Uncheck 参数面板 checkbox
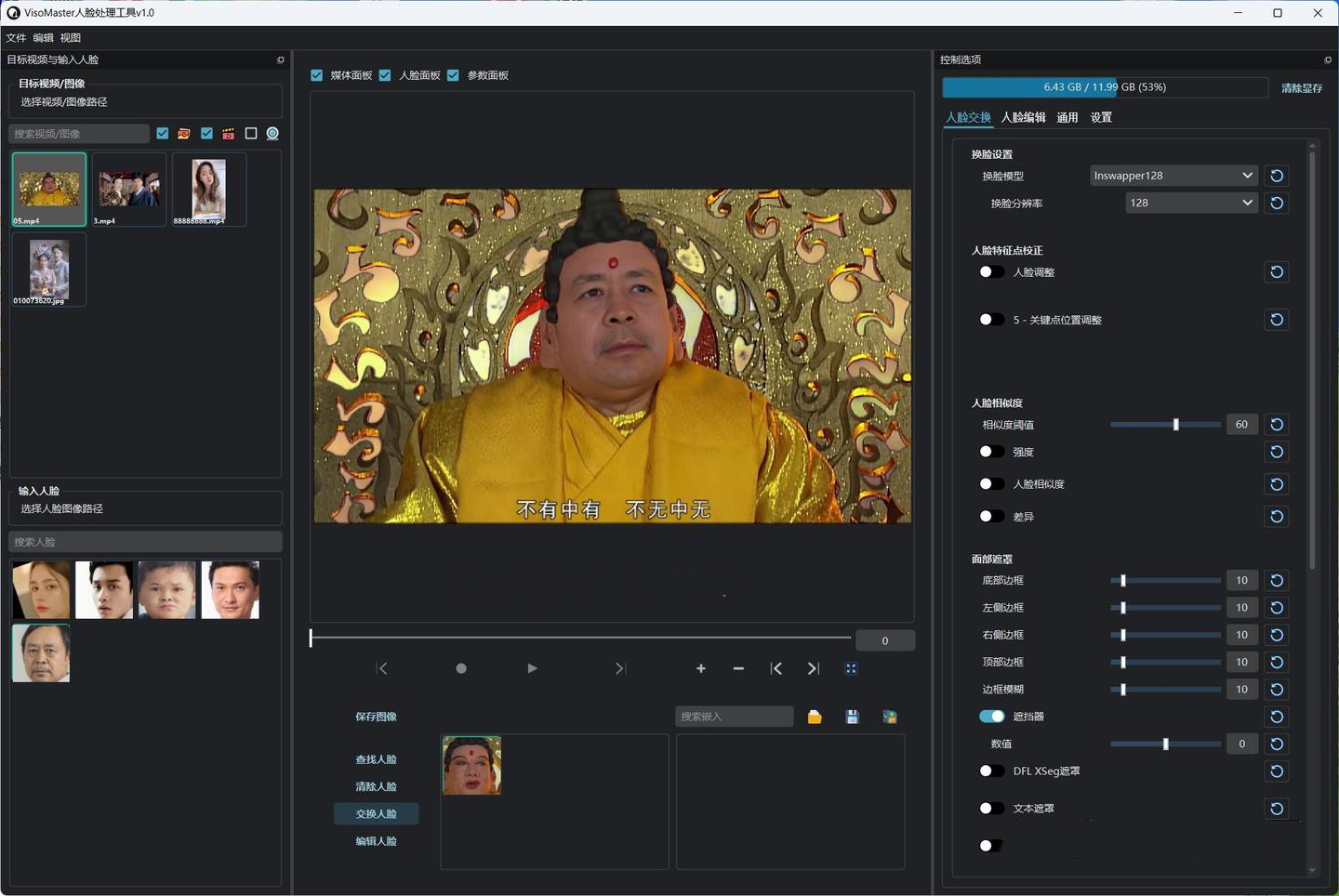1339x896 pixels. pos(453,75)
